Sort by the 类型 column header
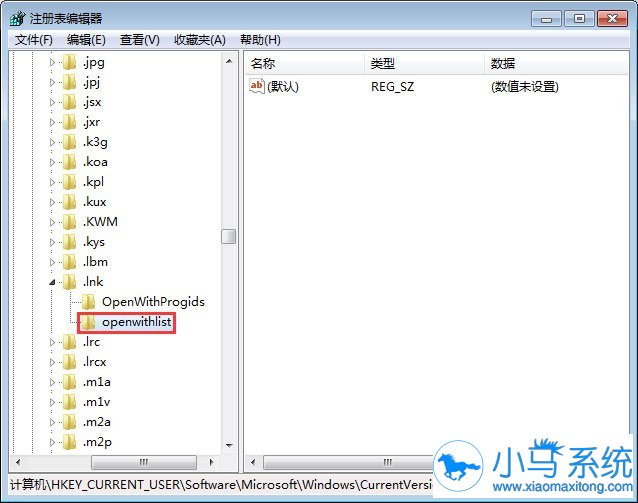638x503 pixels. point(424,63)
